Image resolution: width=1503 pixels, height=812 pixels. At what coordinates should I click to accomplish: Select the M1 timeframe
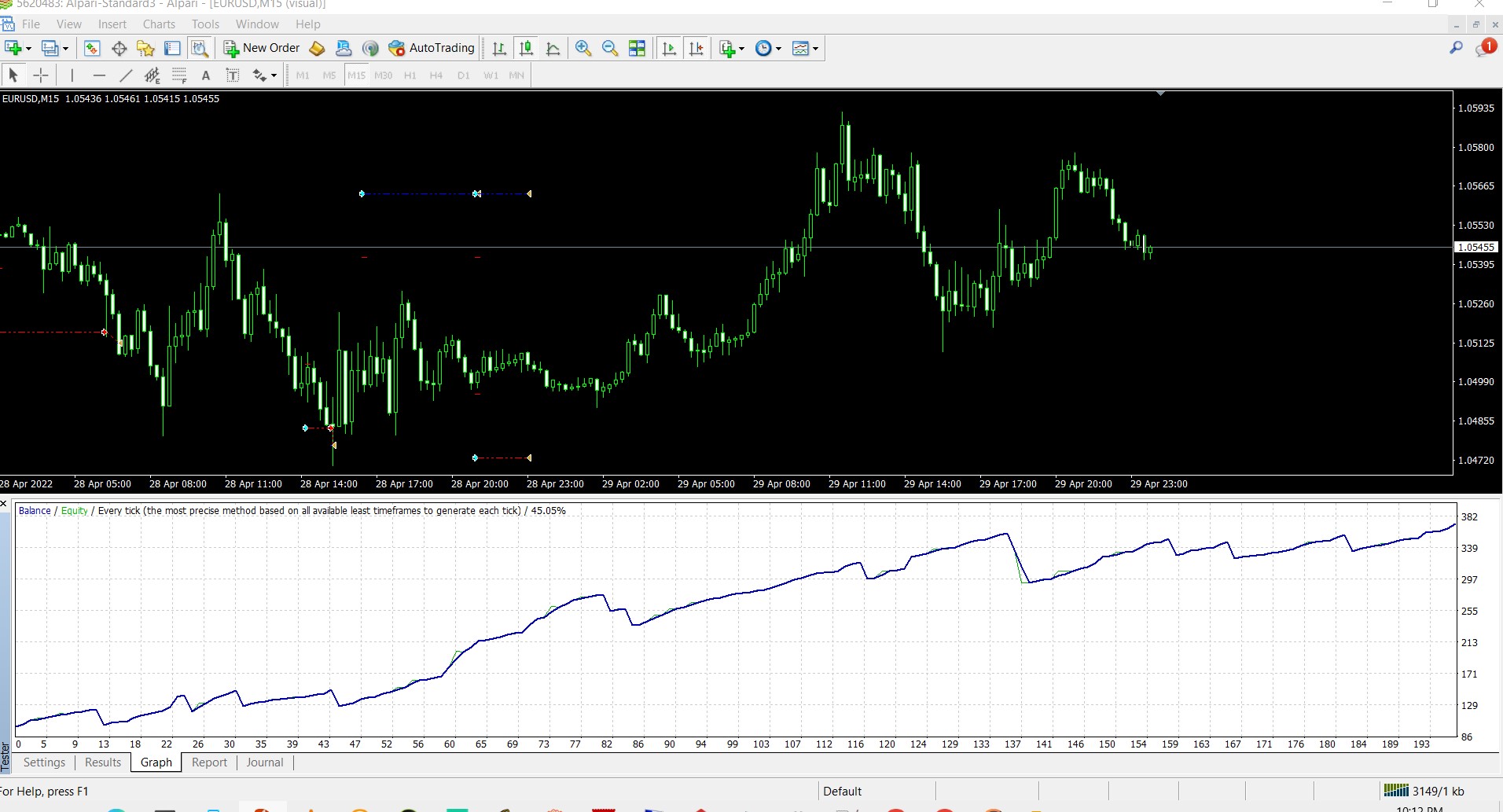point(303,75)
